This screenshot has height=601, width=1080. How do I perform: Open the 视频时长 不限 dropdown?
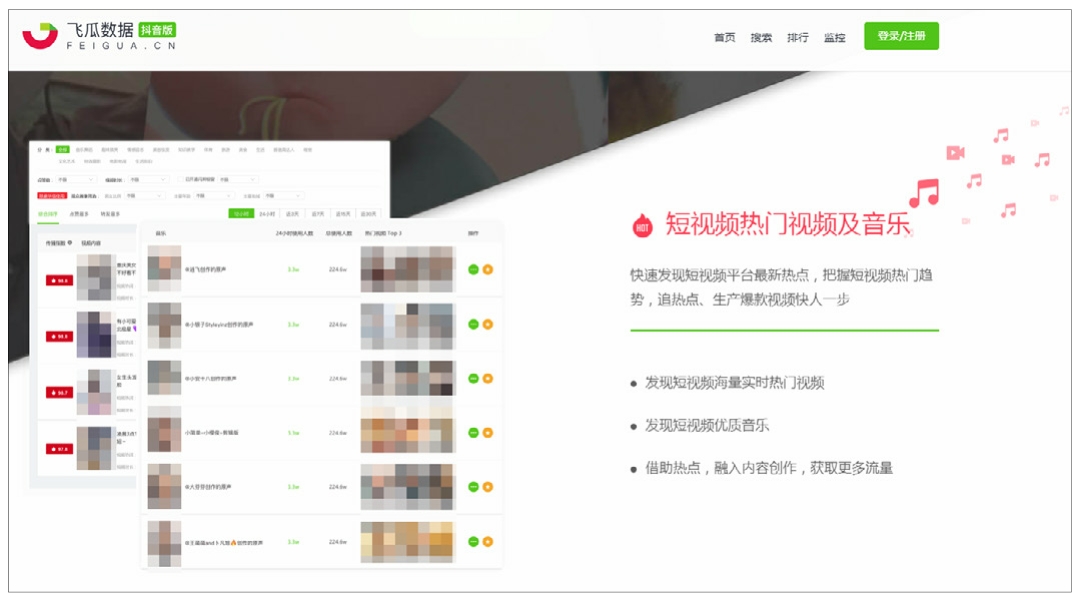pos(149,180)
